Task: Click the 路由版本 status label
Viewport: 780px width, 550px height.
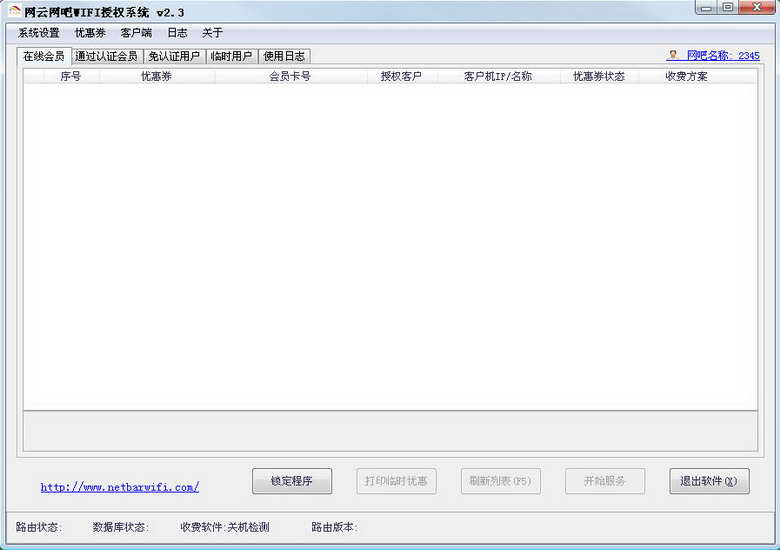Action: point(334,527)
